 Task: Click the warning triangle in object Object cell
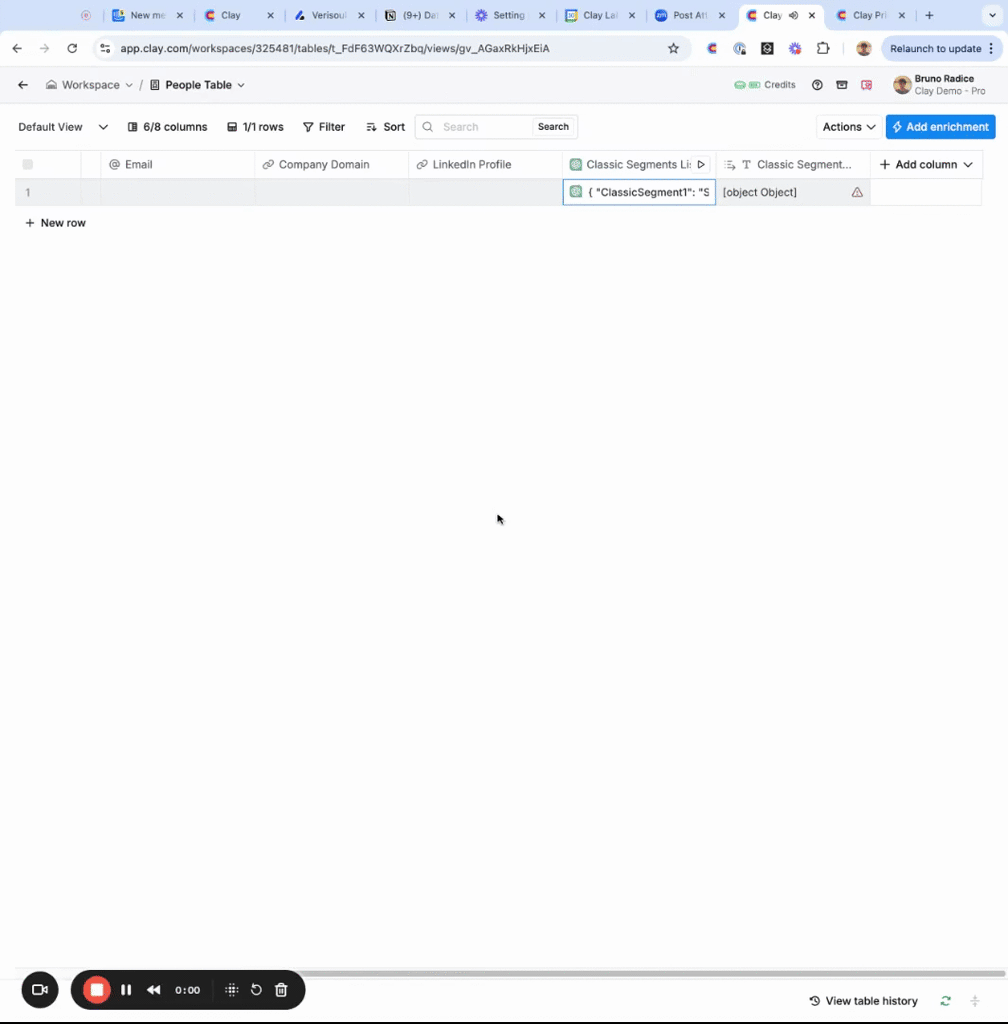click(857, 192)
